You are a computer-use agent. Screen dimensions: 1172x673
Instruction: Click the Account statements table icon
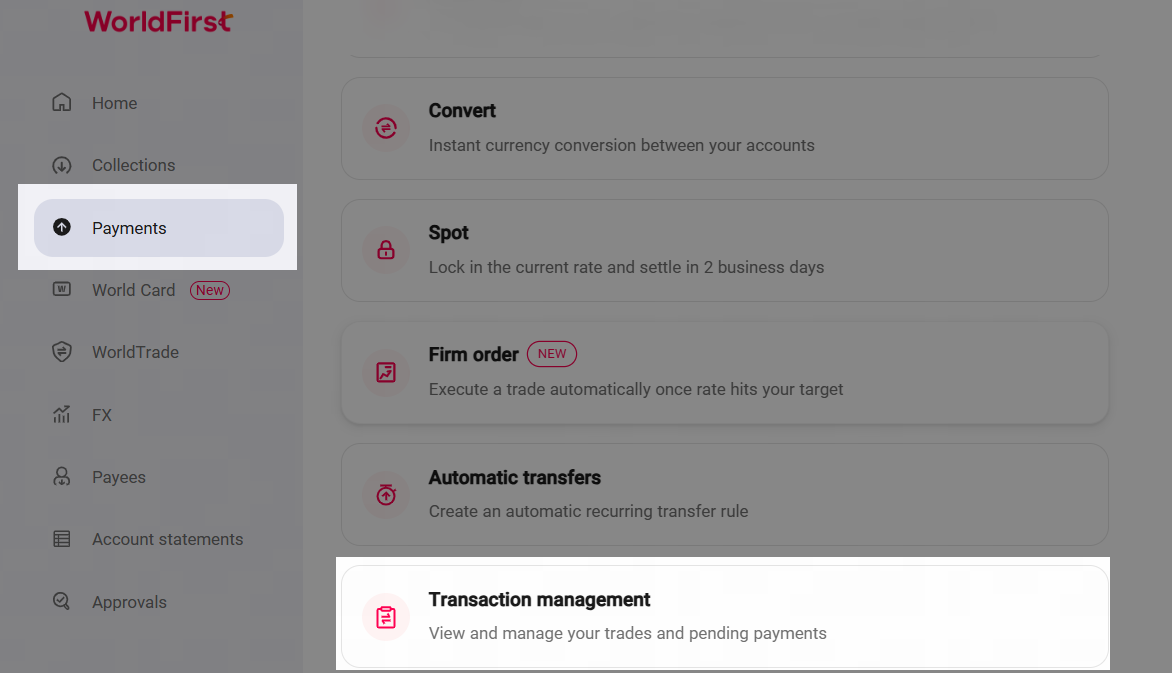coord(62,539)
